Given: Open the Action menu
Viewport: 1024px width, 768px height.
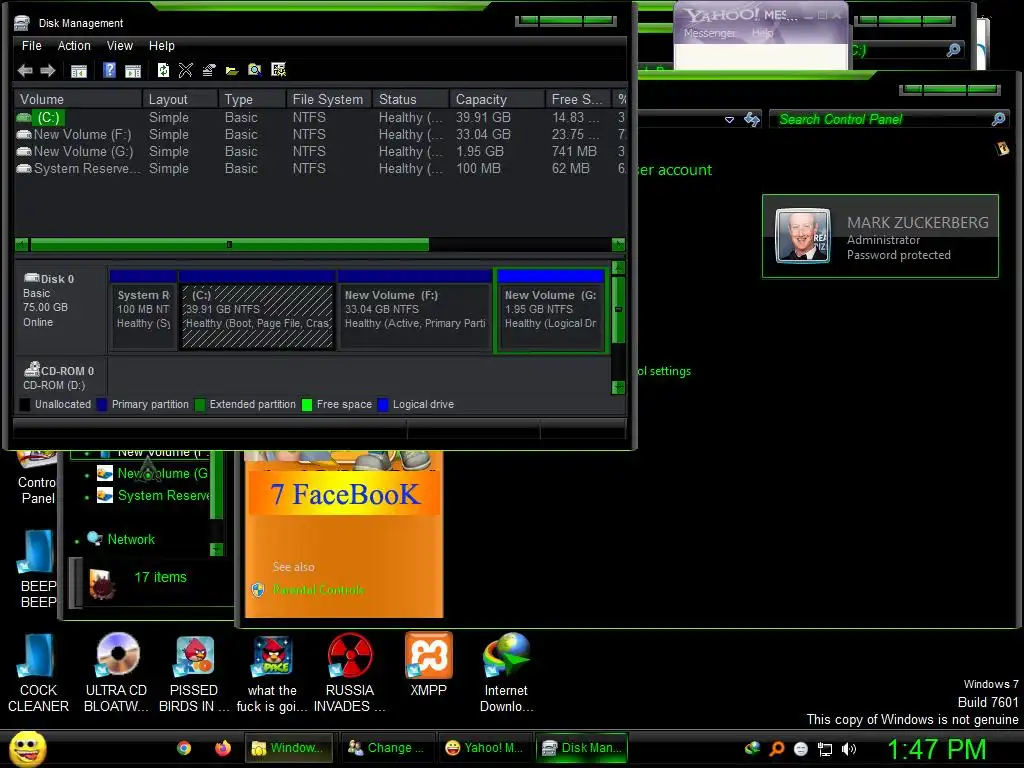Looking at the screenshot, I should coord(74,46).
